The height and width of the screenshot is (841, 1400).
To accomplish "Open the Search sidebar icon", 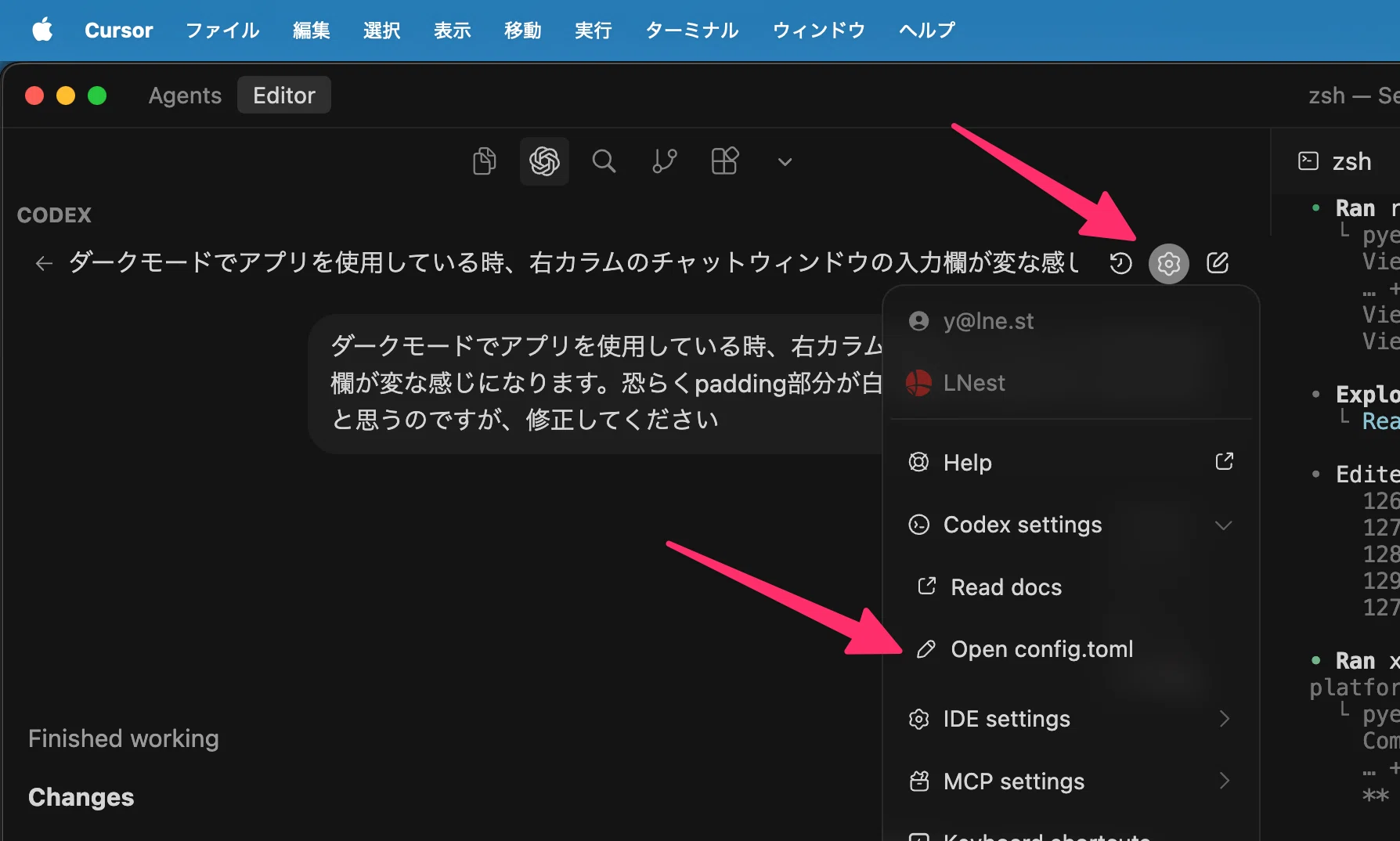I will click(604, 161).
